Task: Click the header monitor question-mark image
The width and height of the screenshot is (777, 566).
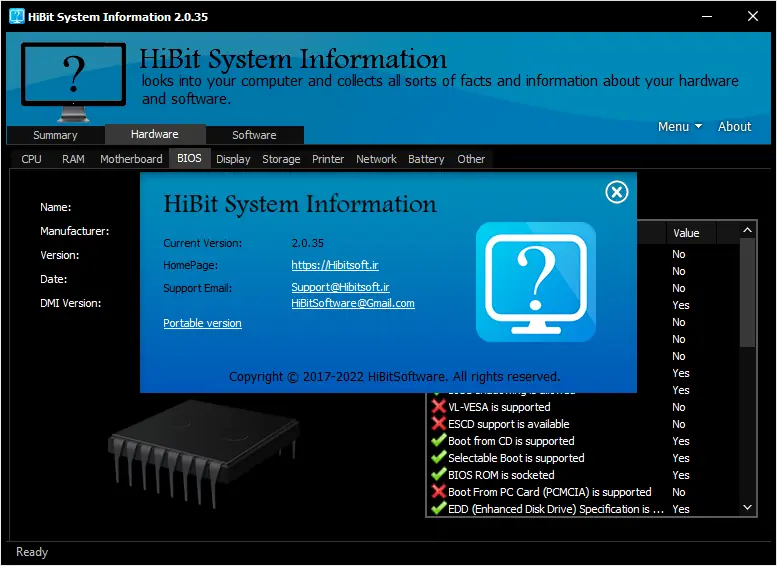Action: coord(73,82)
